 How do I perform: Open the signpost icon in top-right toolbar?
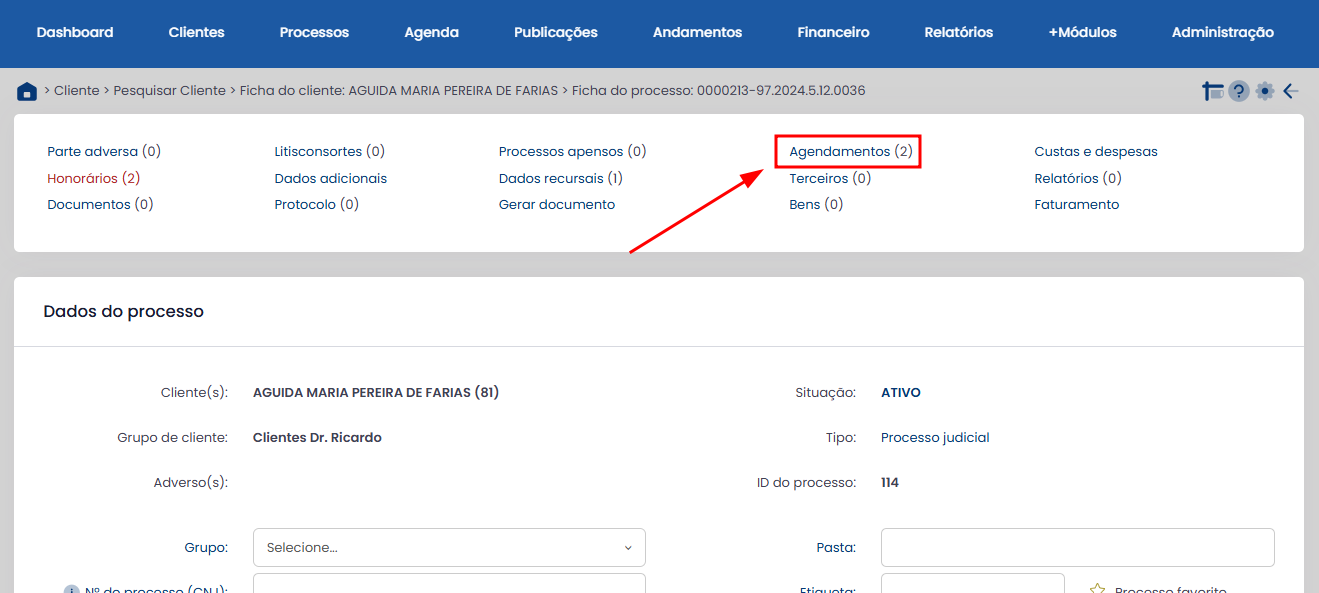(1213, 91)
